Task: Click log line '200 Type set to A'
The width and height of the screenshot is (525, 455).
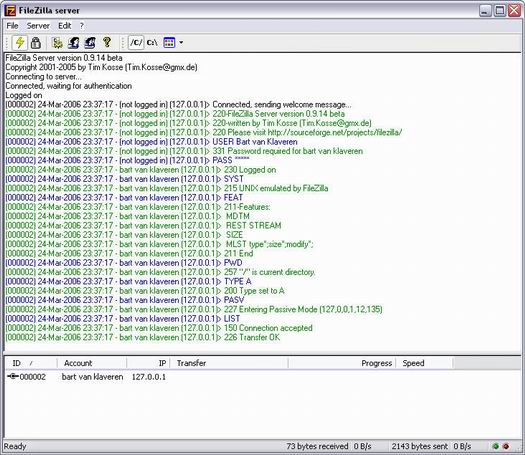Action: (145, 291)
